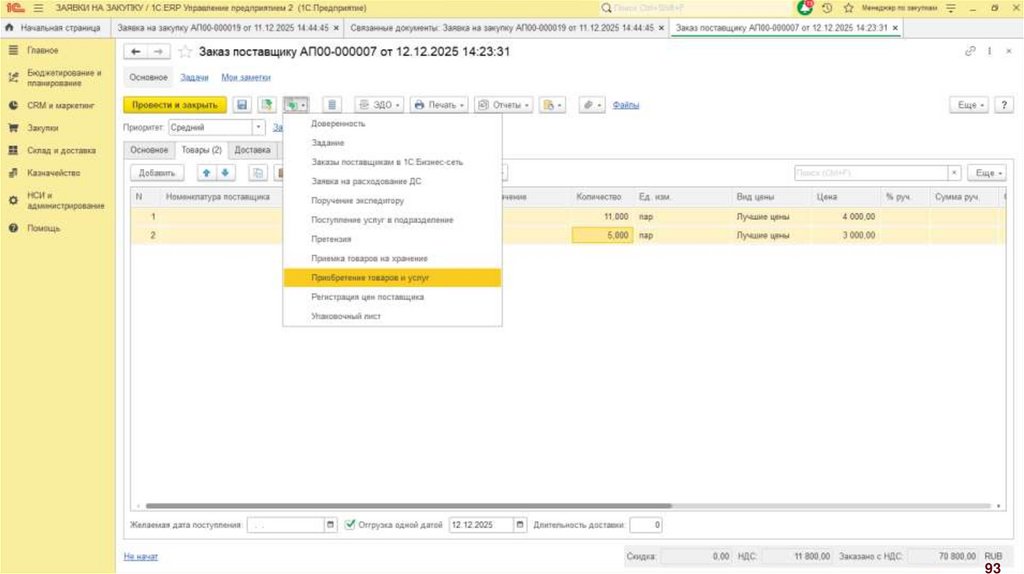Click the Добавить button
The image size is (1024, 574).
click(157, 173)
